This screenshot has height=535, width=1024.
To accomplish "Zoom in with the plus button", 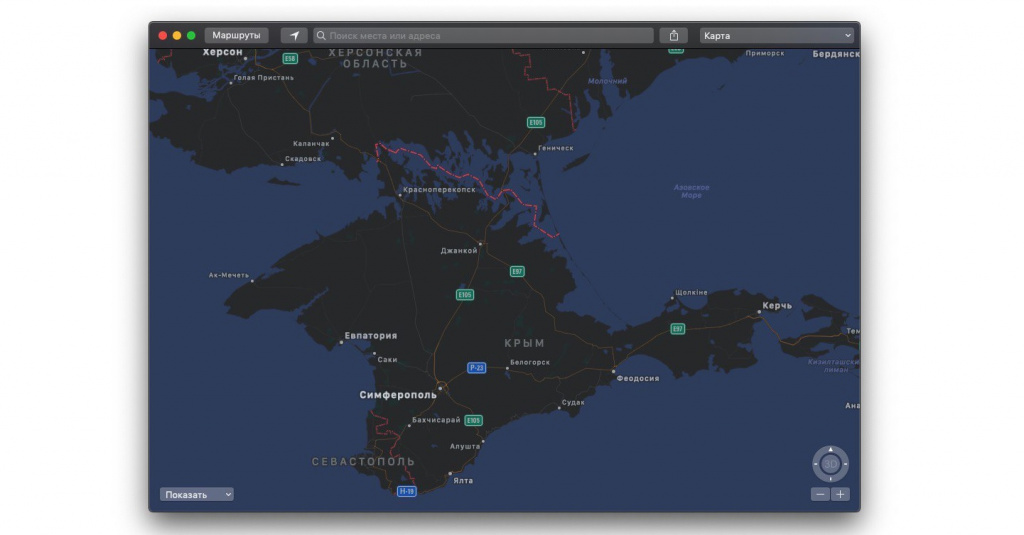I will pyautogui.click(x=840, y=494).
